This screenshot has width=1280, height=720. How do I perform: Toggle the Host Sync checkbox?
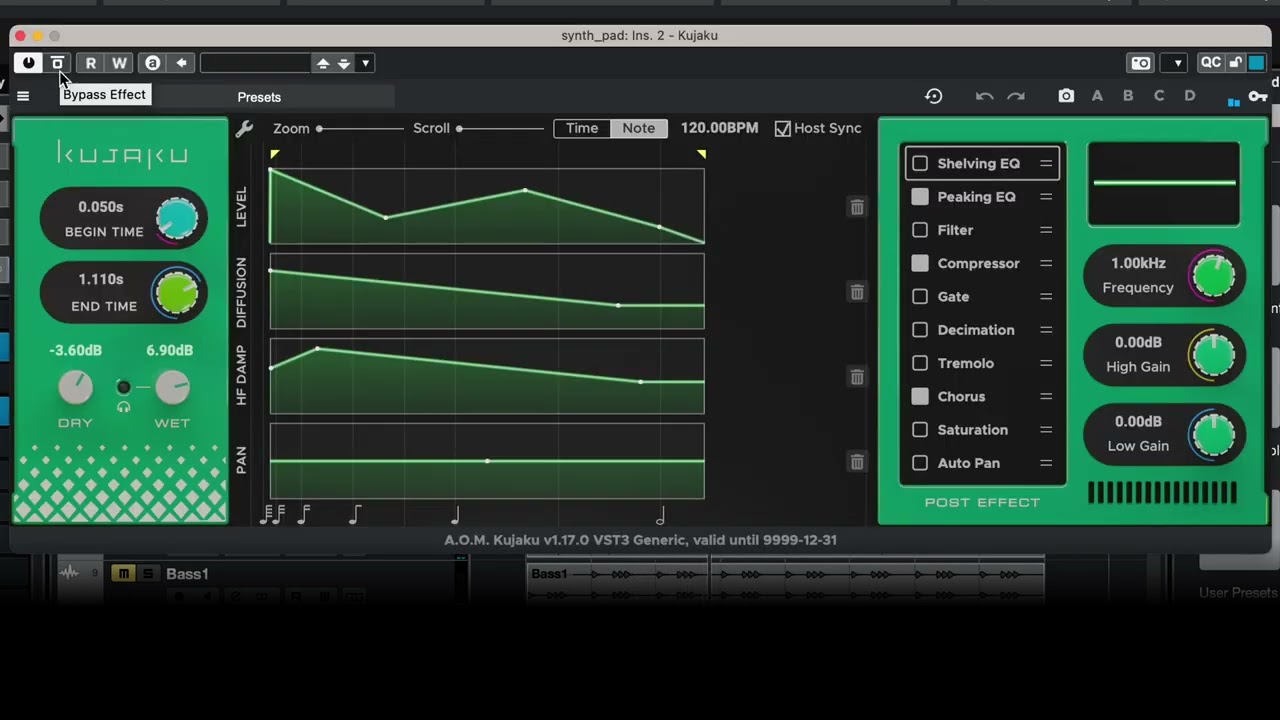coord(783,128)
